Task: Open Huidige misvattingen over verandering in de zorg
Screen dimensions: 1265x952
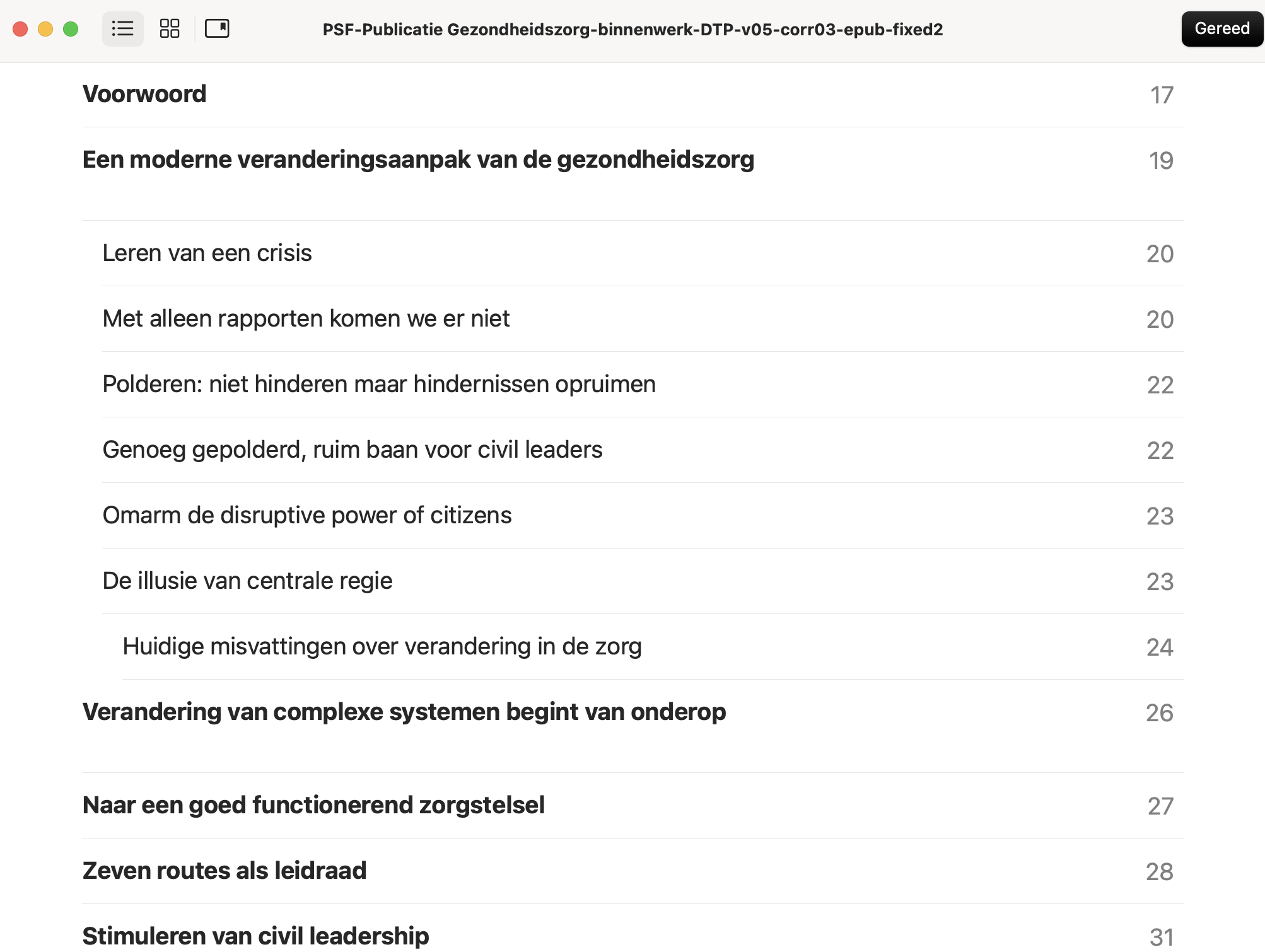Action: tap(382, 647)
